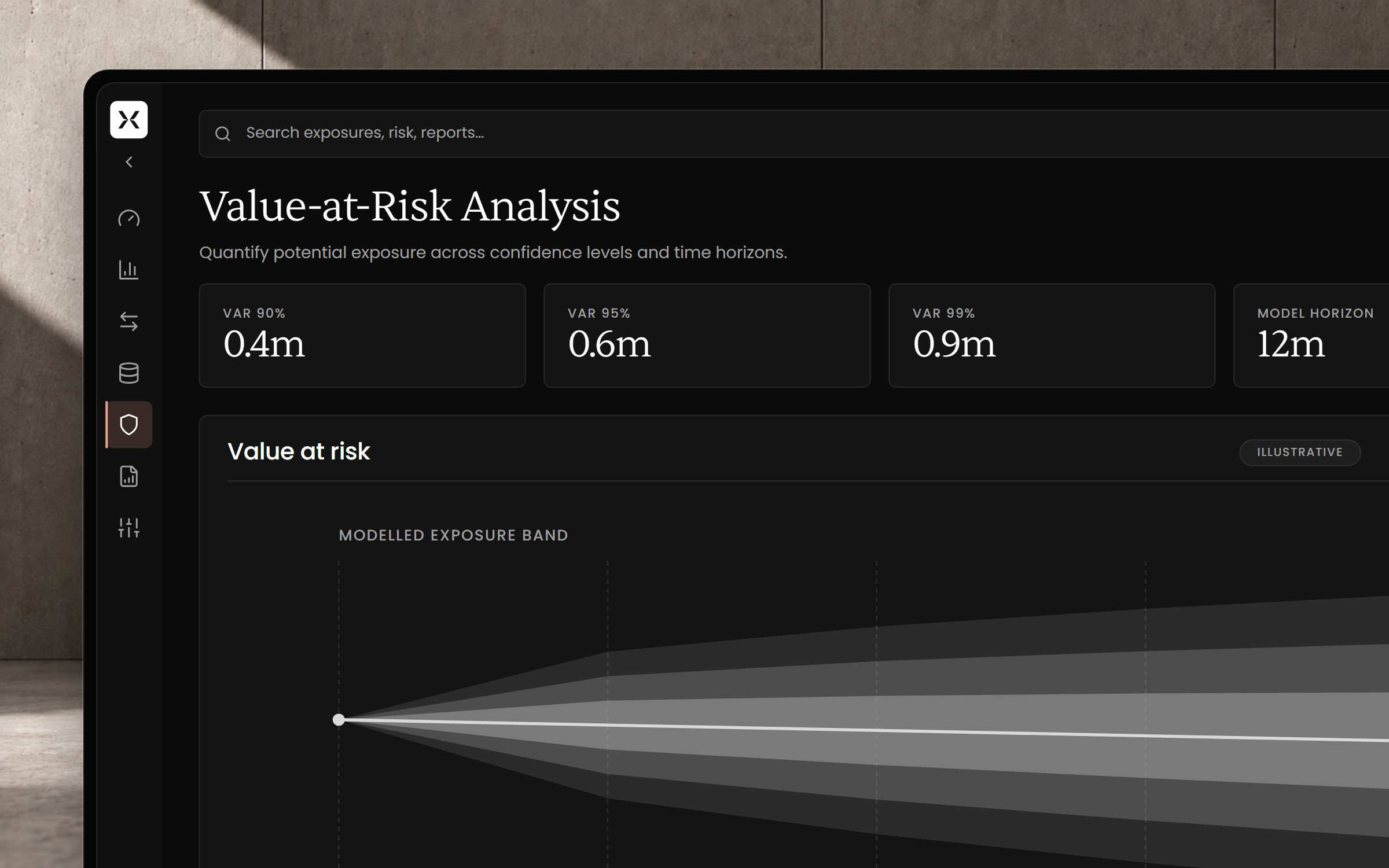1389x868 pixels.
Task: Click the chart origin point marker
Action: pyautogui.click(x=339, y=720)
